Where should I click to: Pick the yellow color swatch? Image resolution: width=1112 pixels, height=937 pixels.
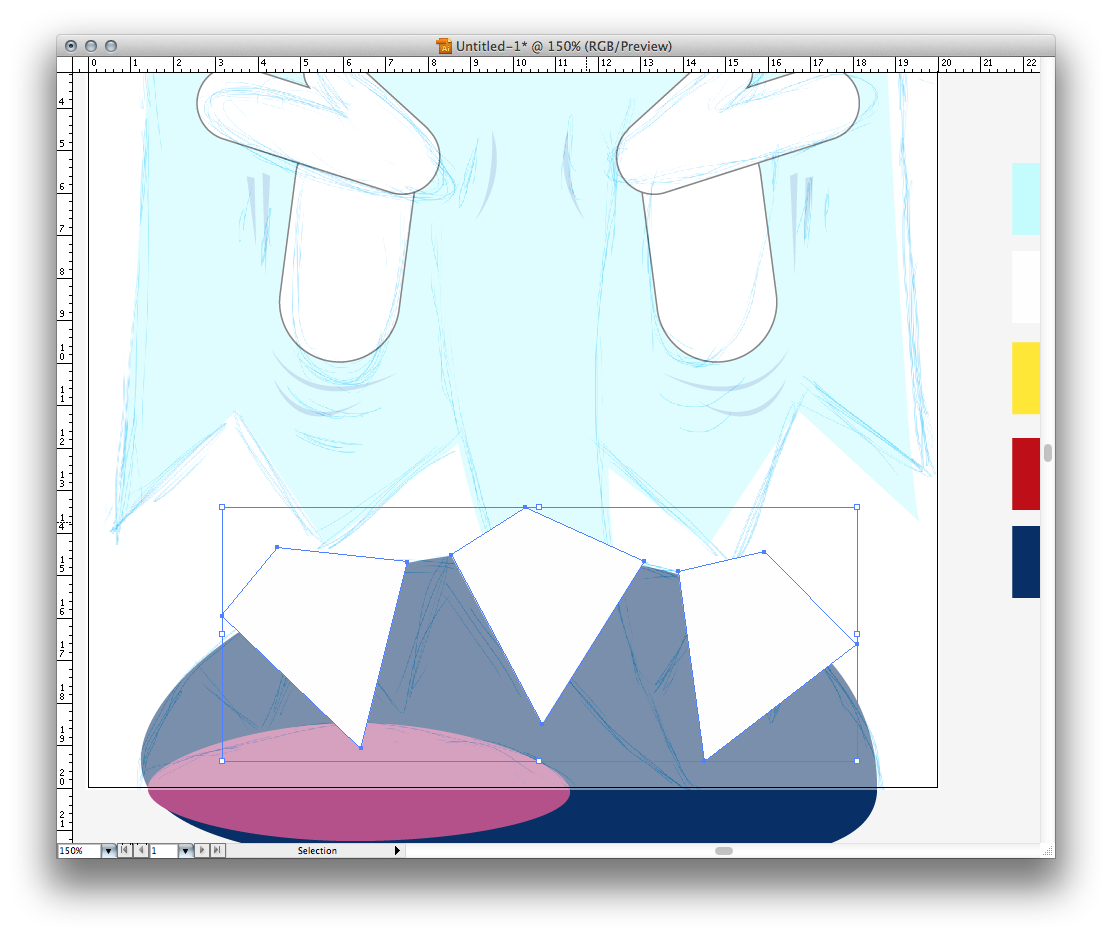(x=1025, y=378)
